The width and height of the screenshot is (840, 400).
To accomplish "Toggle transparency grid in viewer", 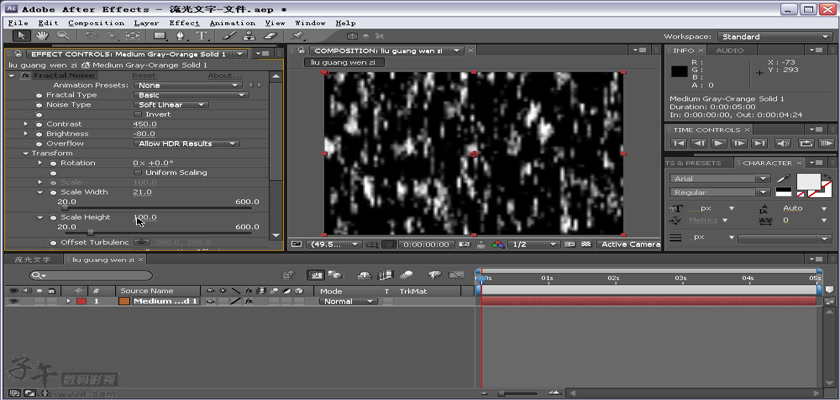I will 586,244.
